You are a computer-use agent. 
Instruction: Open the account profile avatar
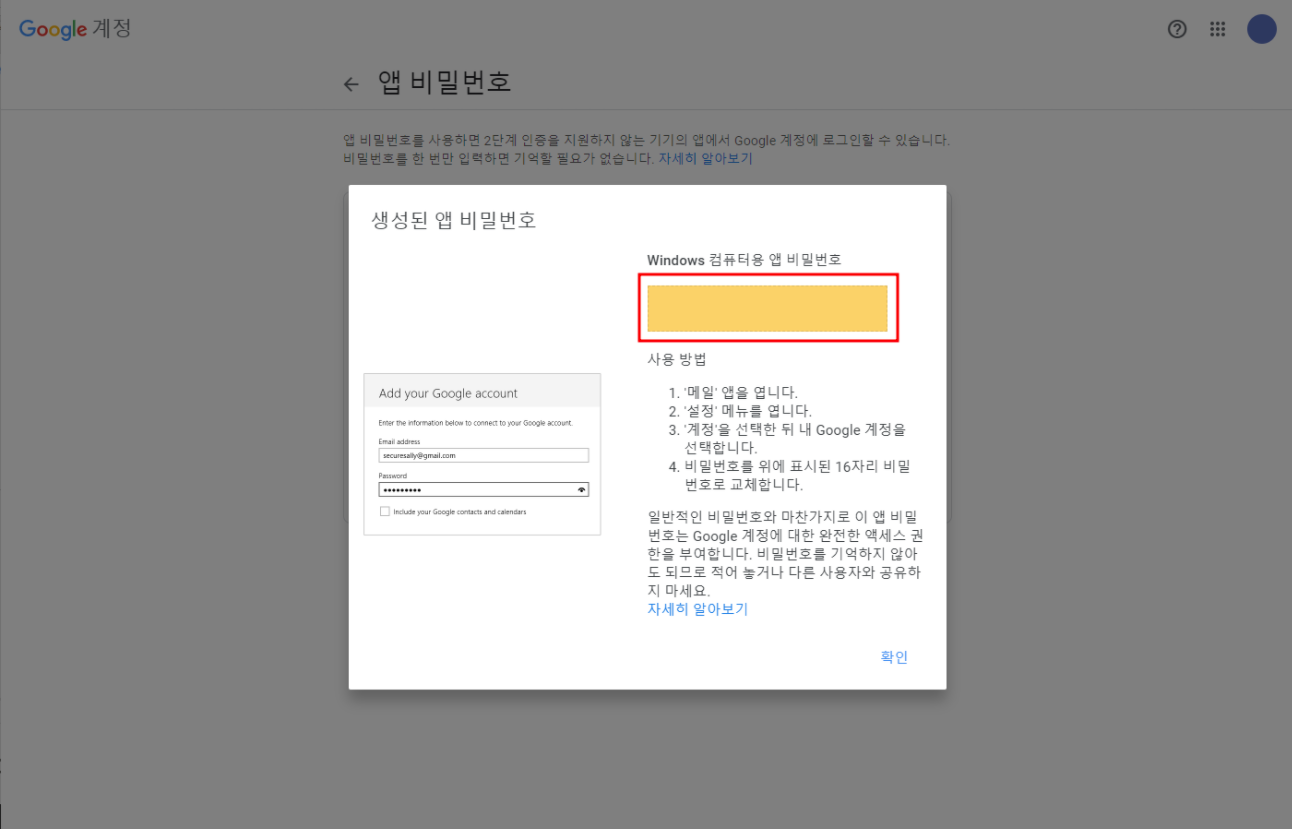(x=1261, y=29)
